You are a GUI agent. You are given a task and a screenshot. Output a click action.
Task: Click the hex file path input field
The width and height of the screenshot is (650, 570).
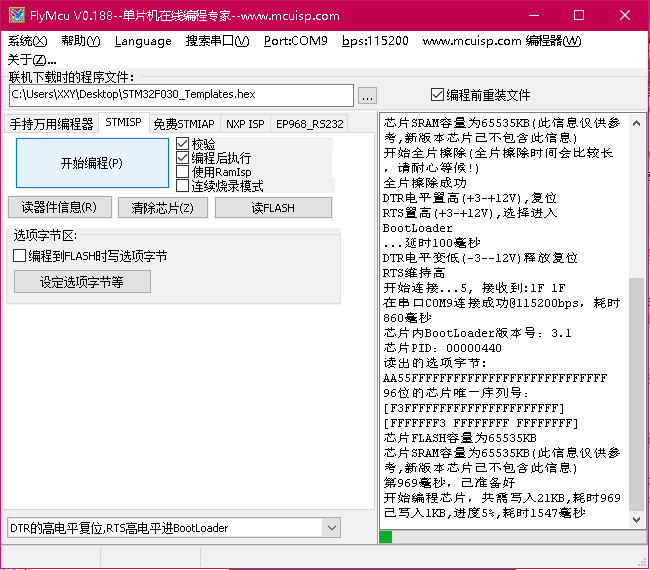tap(181, 95)
